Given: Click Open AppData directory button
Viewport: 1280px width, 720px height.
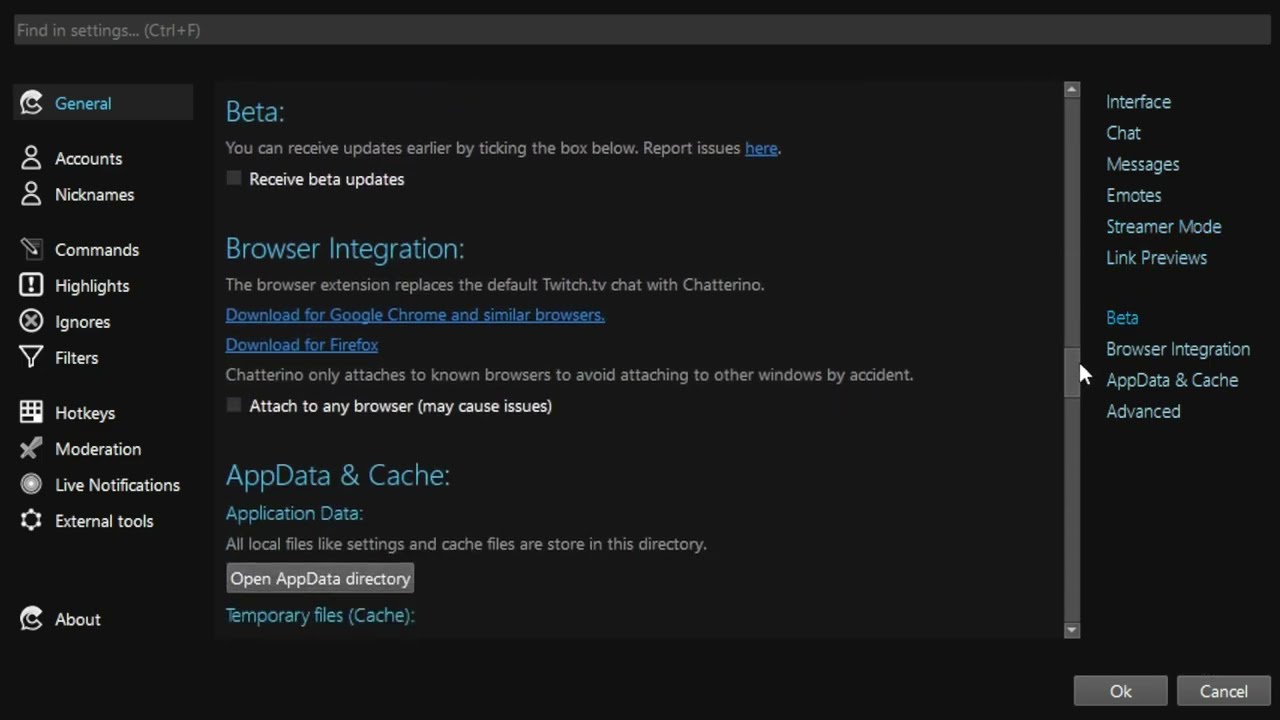Looking at the screenshot, I should [320, 578].
